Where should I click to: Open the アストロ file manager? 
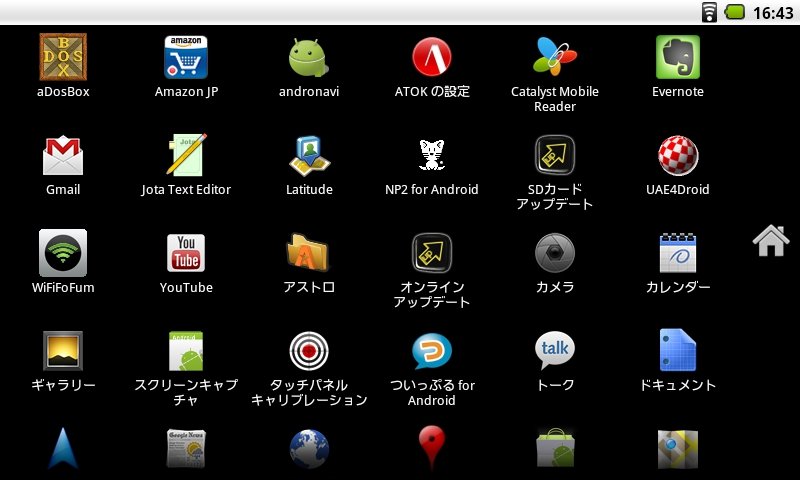[x=309, y=253]
